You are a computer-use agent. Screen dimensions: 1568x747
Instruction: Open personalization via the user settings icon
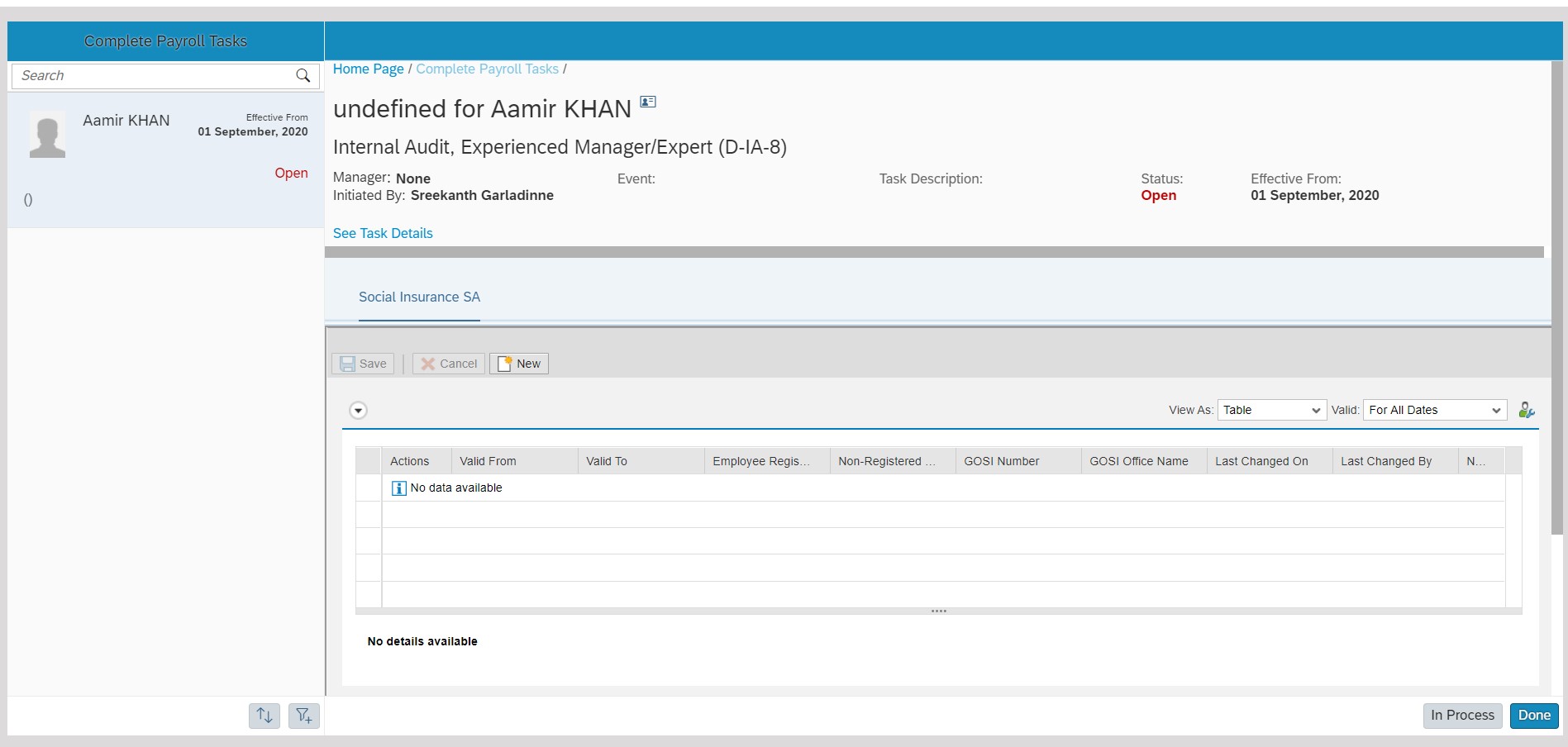(1527, 410)
